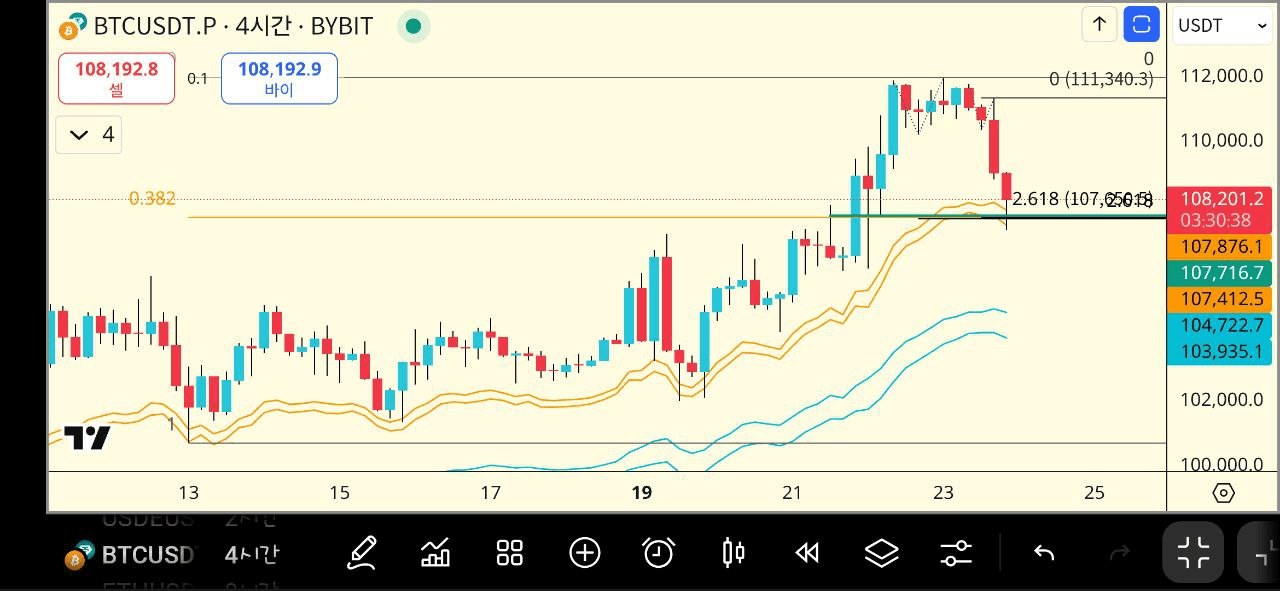Click date 13 on the time axis

(x=188, y=492)
